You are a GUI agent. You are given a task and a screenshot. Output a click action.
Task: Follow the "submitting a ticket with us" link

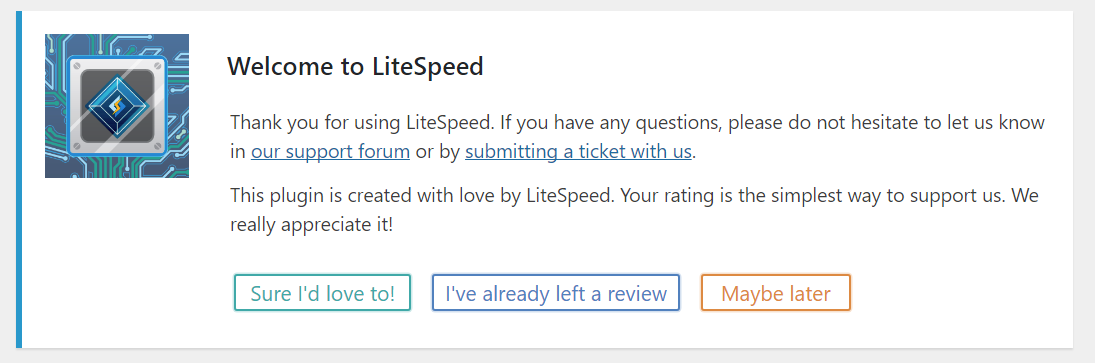[578, 151]
